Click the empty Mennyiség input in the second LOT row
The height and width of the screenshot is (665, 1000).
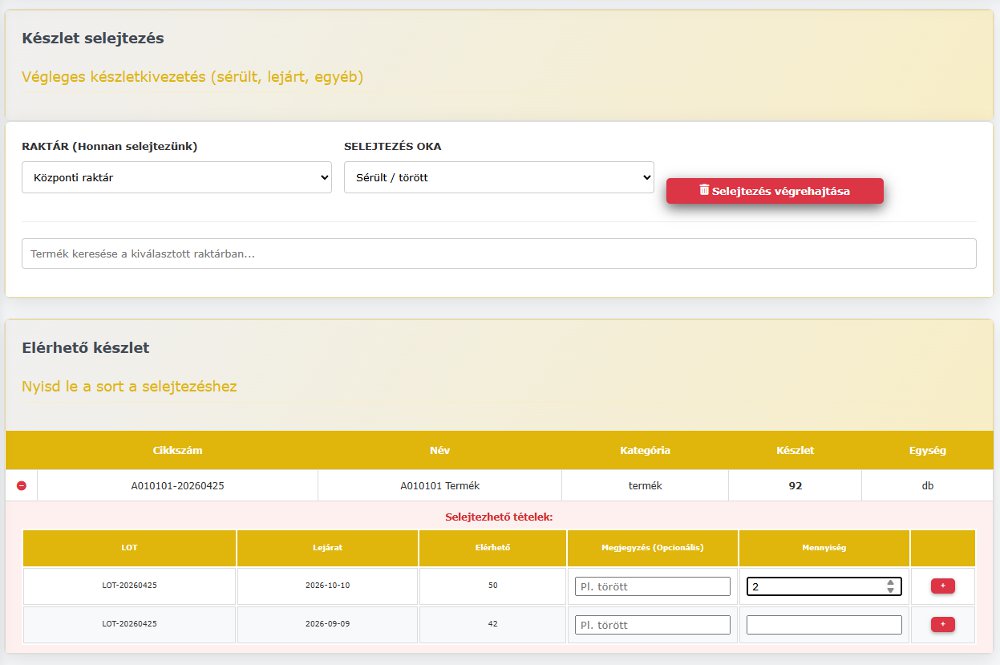click(x=823, y=624)
